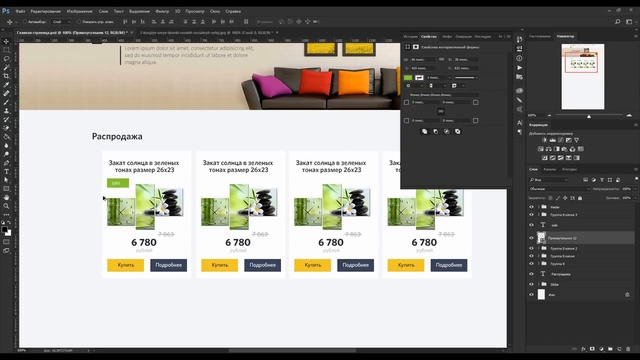The height and width of the screenshot is (360, 640).
Task: Switch to the second document tab (jpg)
Action: (206, 32)
